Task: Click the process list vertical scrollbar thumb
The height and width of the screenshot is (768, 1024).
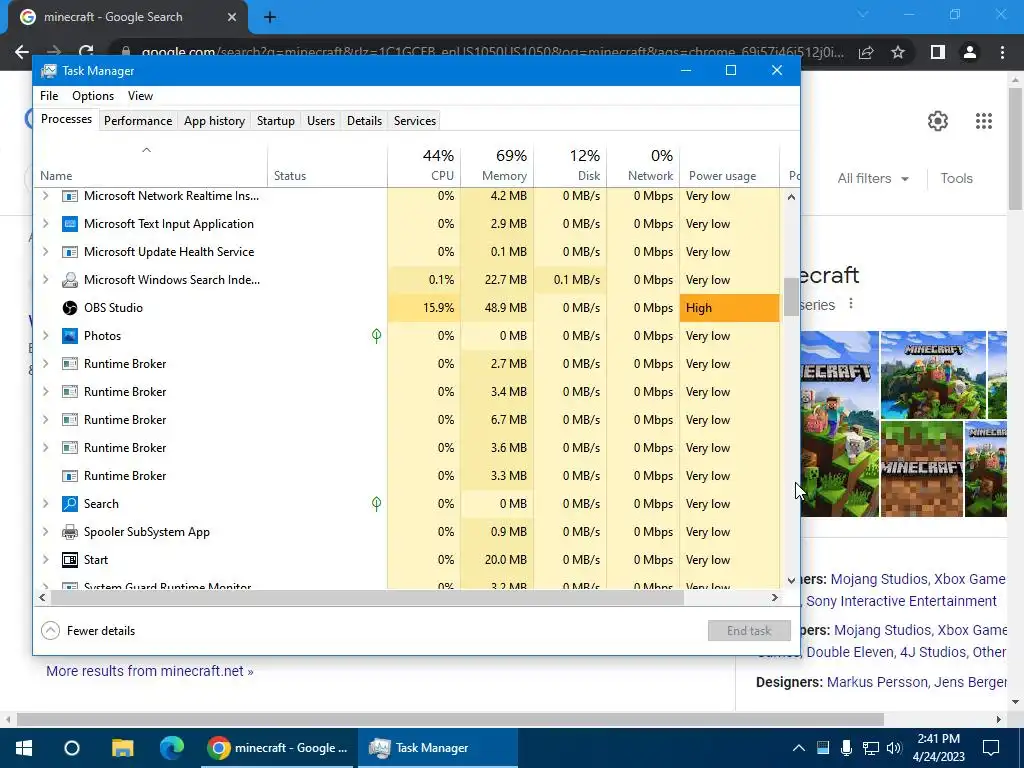Action: tap(791, 297)
